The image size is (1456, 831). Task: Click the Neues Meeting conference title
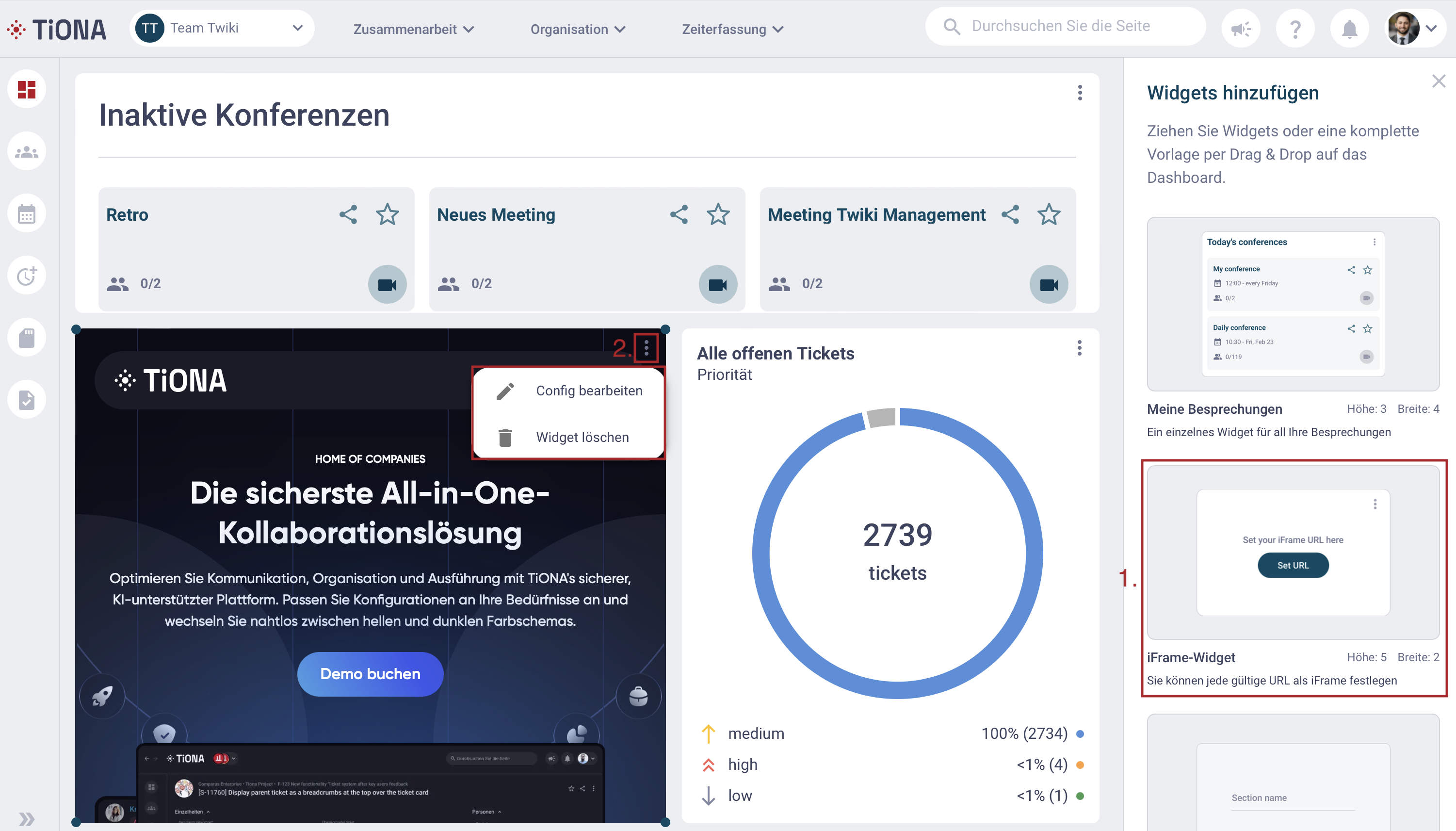(496, 214)
